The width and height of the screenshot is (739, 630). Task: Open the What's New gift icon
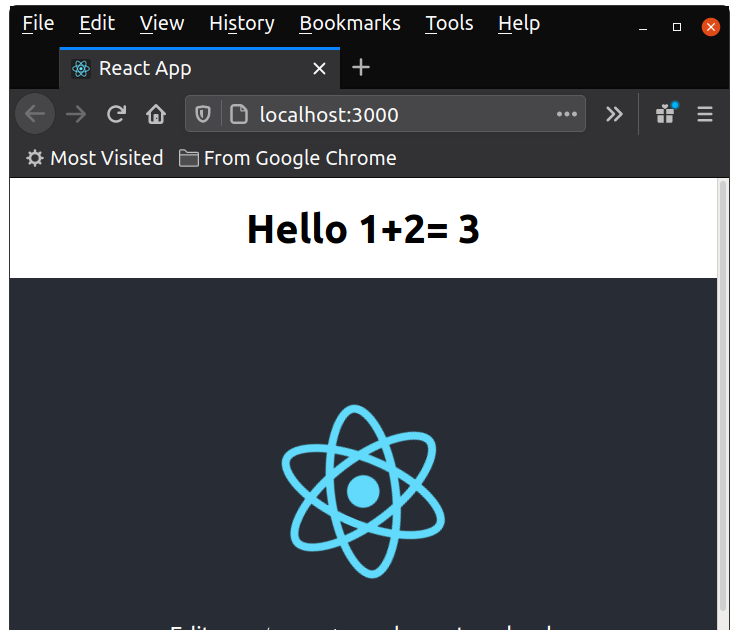point(666,113)
